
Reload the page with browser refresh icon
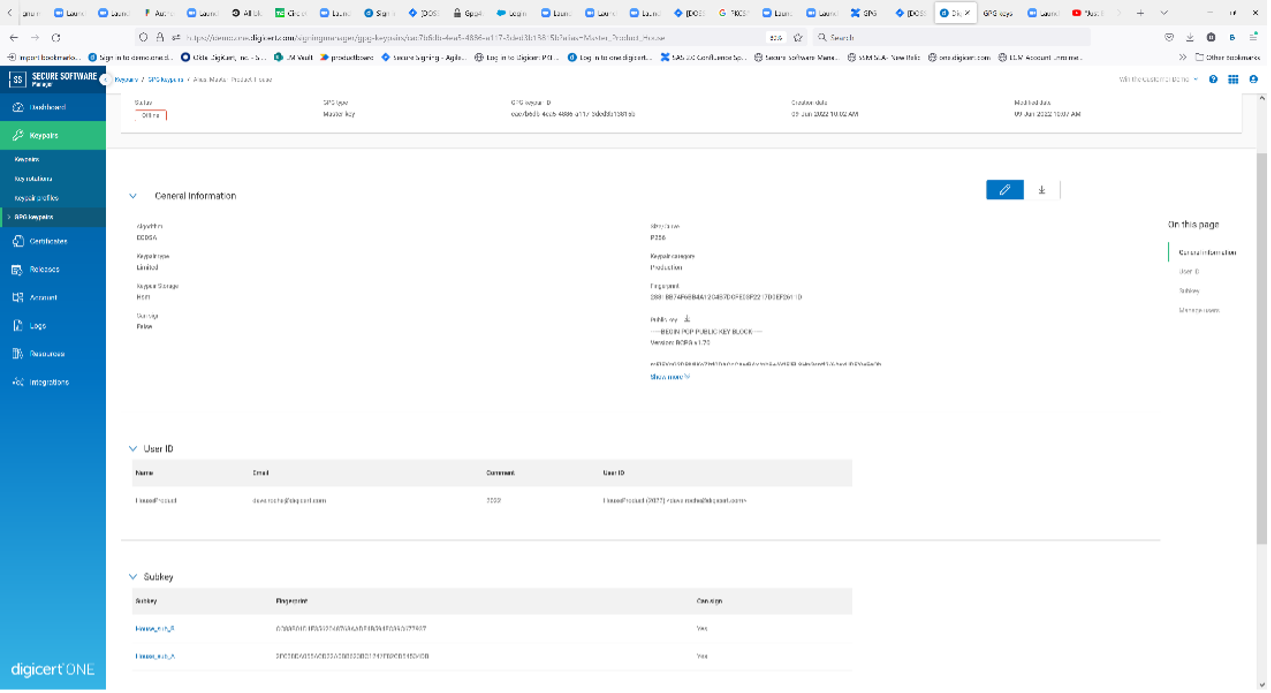pyautogui.click(x=56, y=37)
